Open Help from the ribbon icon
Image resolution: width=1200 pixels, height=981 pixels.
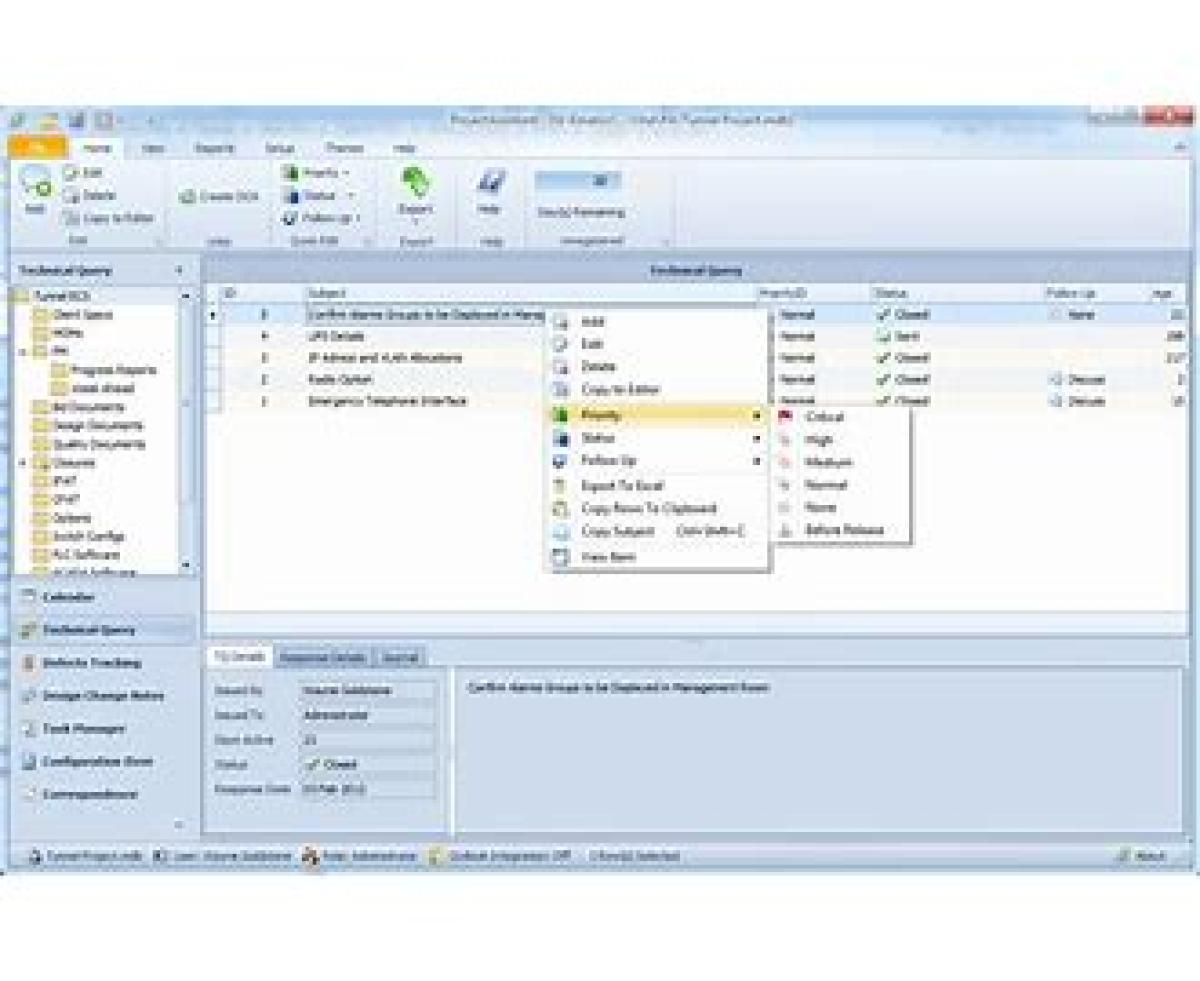(x=489, y=191)
